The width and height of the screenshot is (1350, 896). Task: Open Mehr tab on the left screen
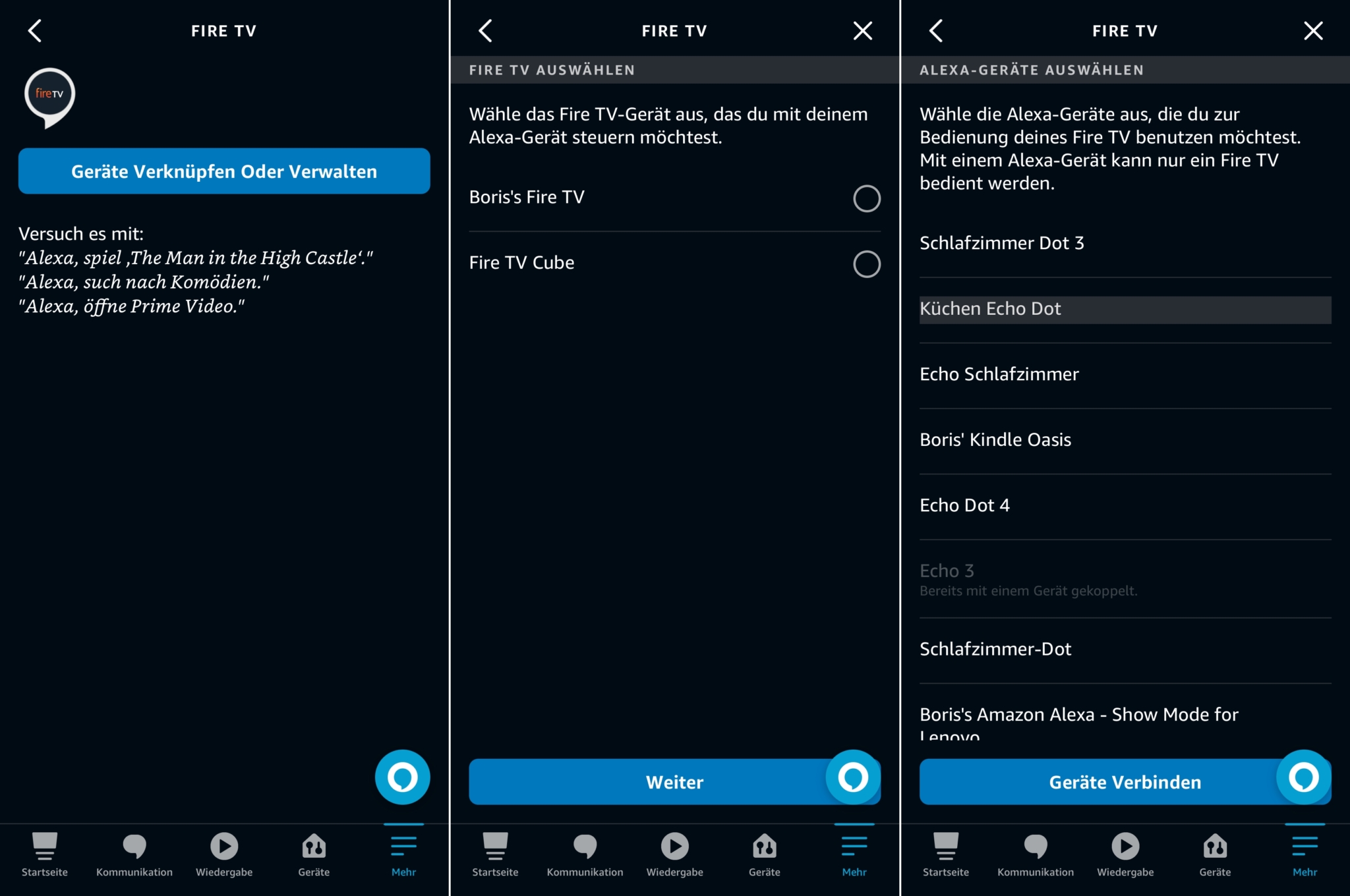tap(403, 854)
